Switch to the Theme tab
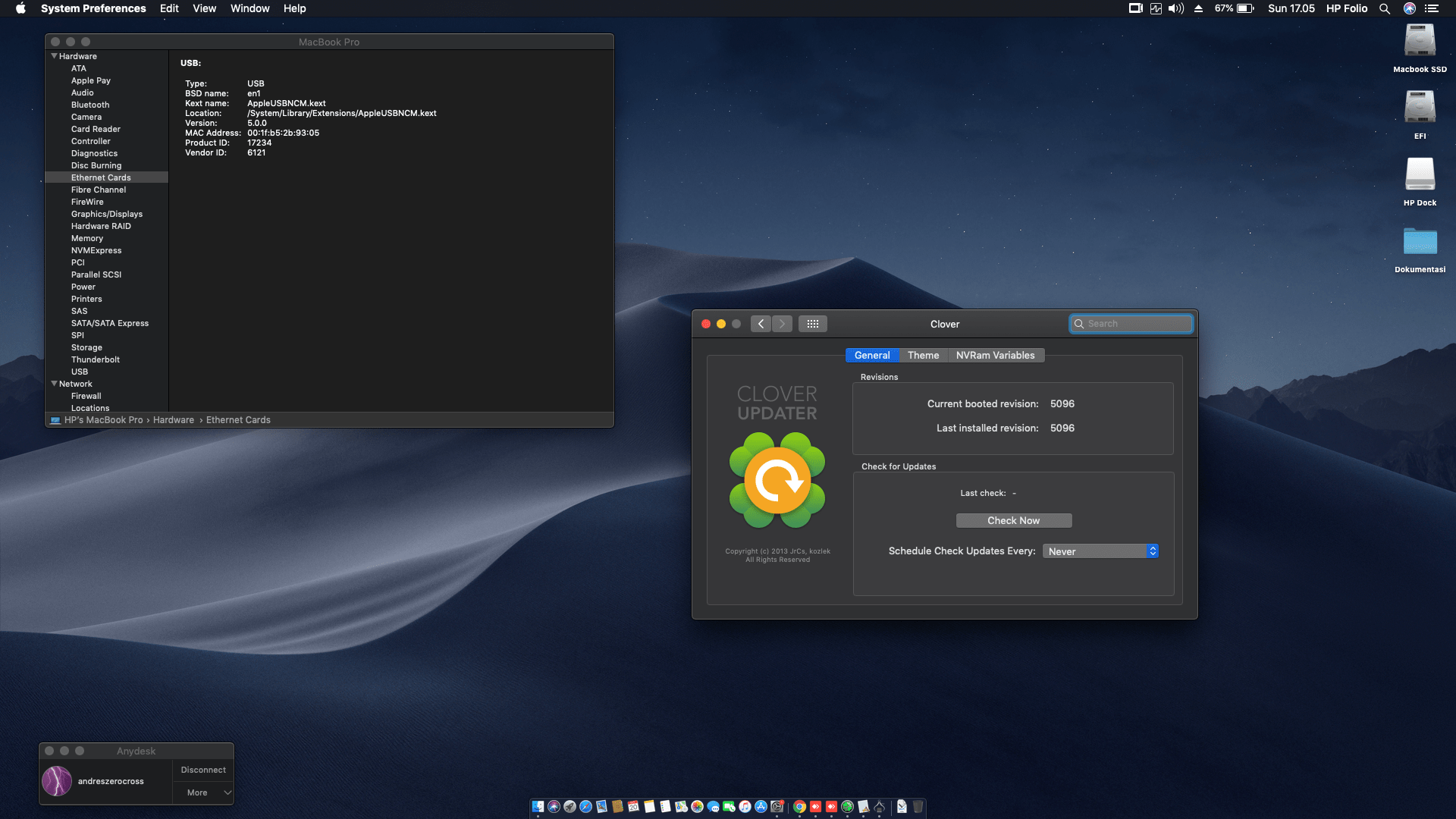Screen dimensions: 1456x819 coord(923,355)
